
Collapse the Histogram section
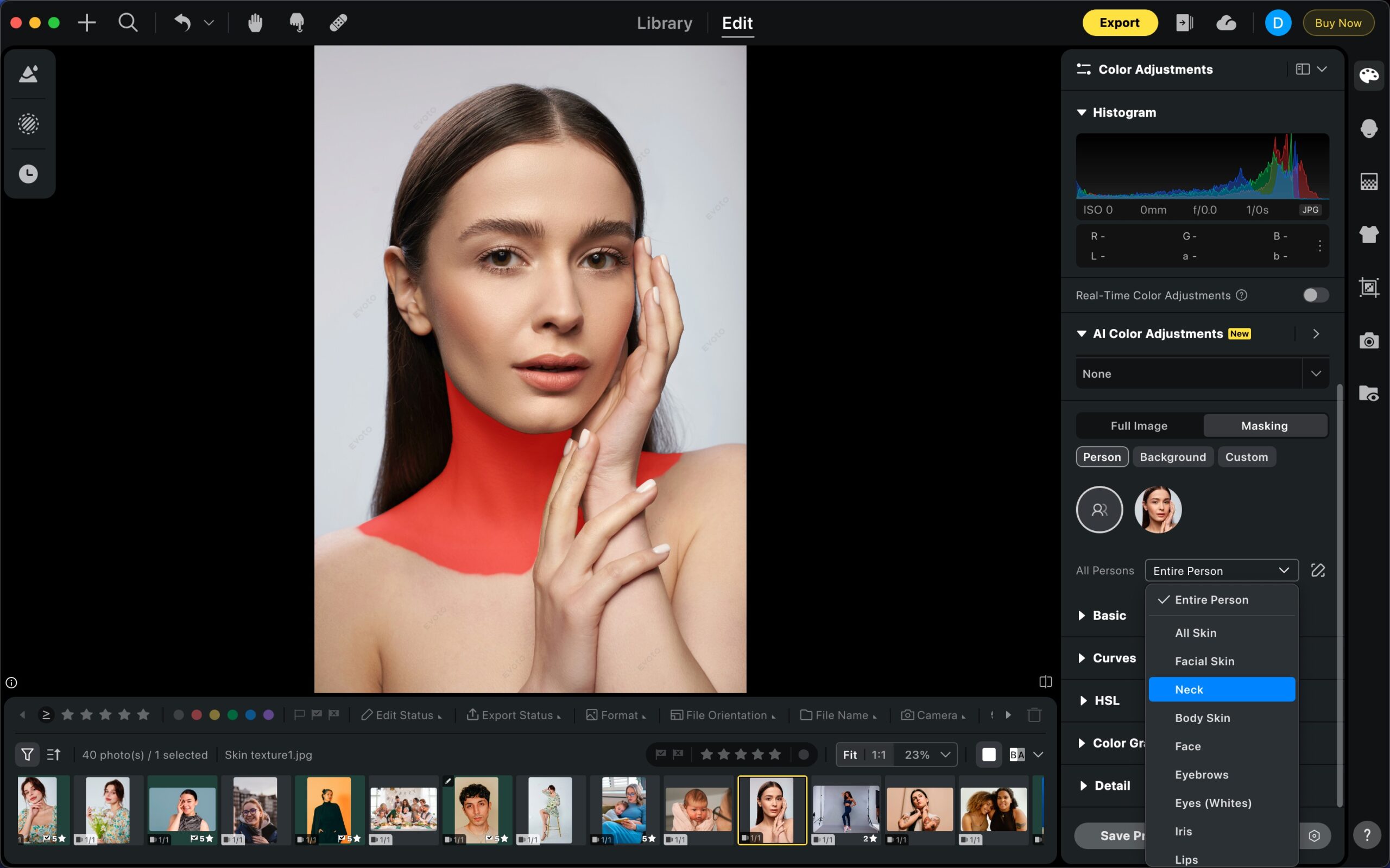[x=1082, y=112]
